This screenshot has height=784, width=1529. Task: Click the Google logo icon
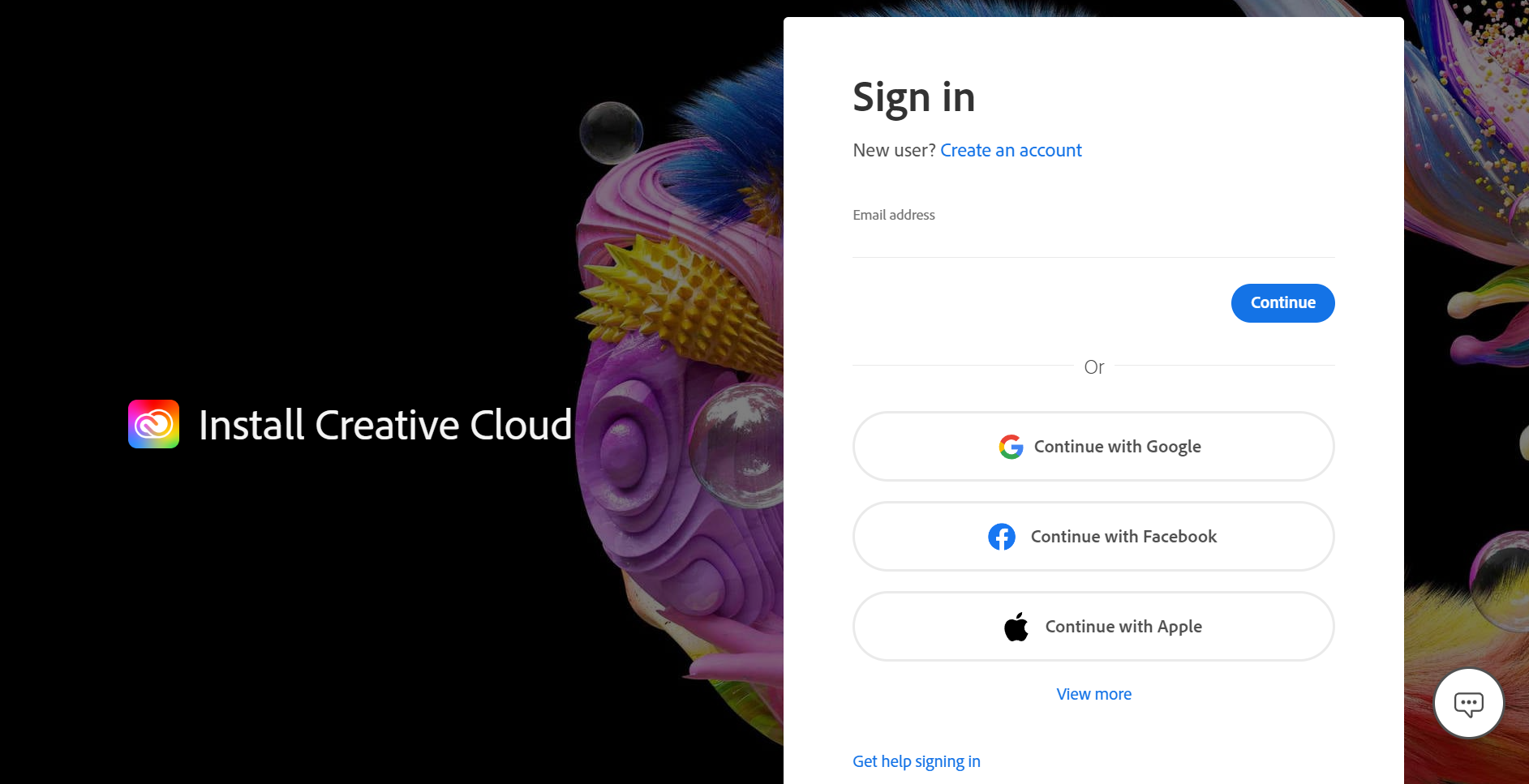click(x=1011, y=447)
